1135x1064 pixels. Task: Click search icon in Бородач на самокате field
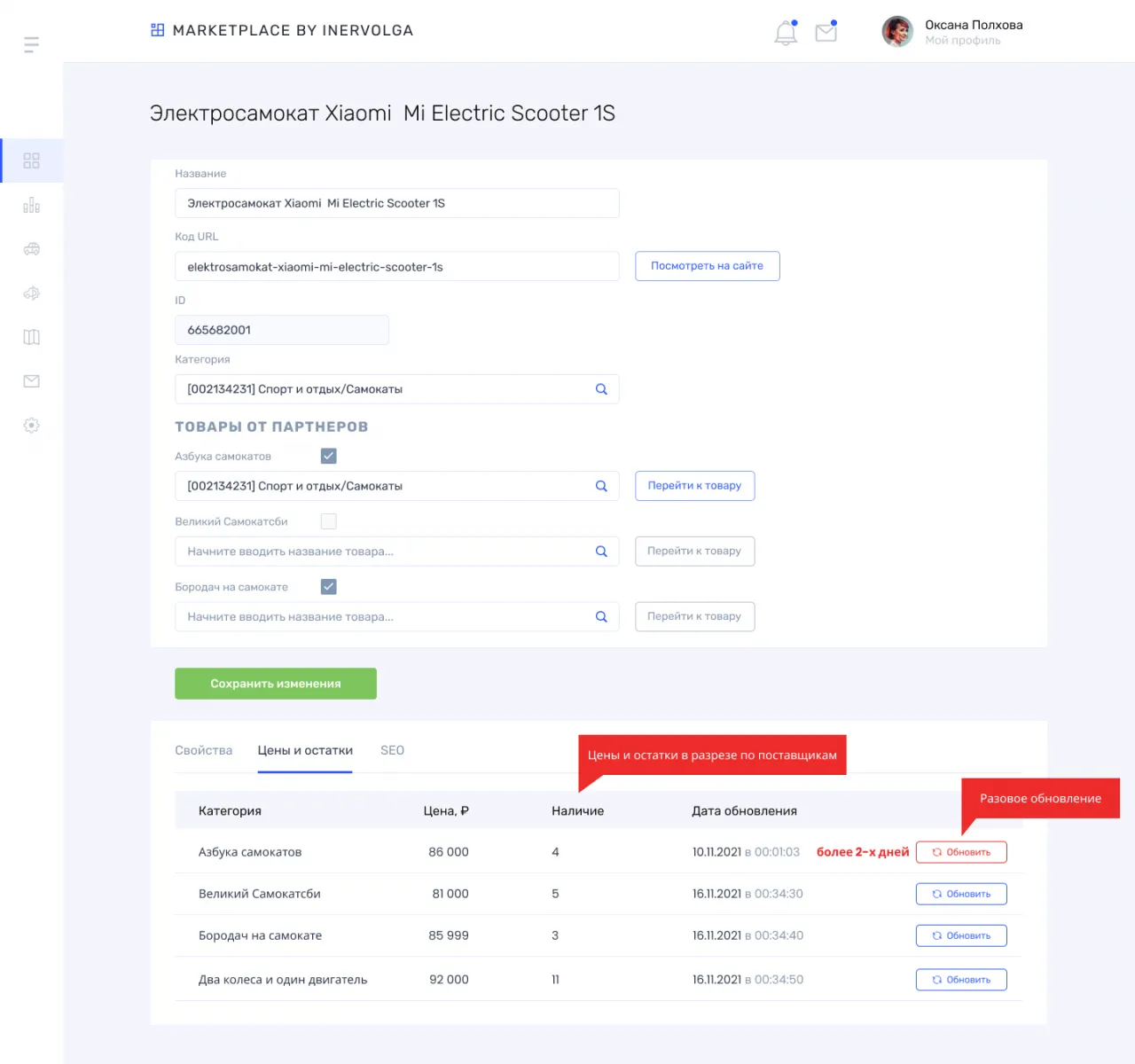[601, 617]
